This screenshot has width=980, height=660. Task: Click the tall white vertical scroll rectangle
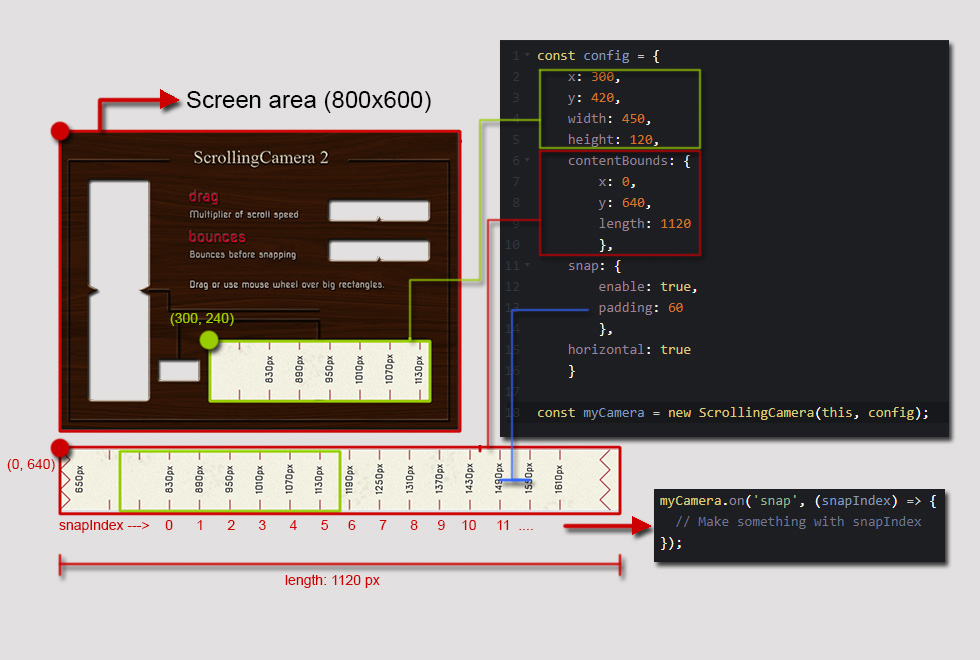click(119, 291)
